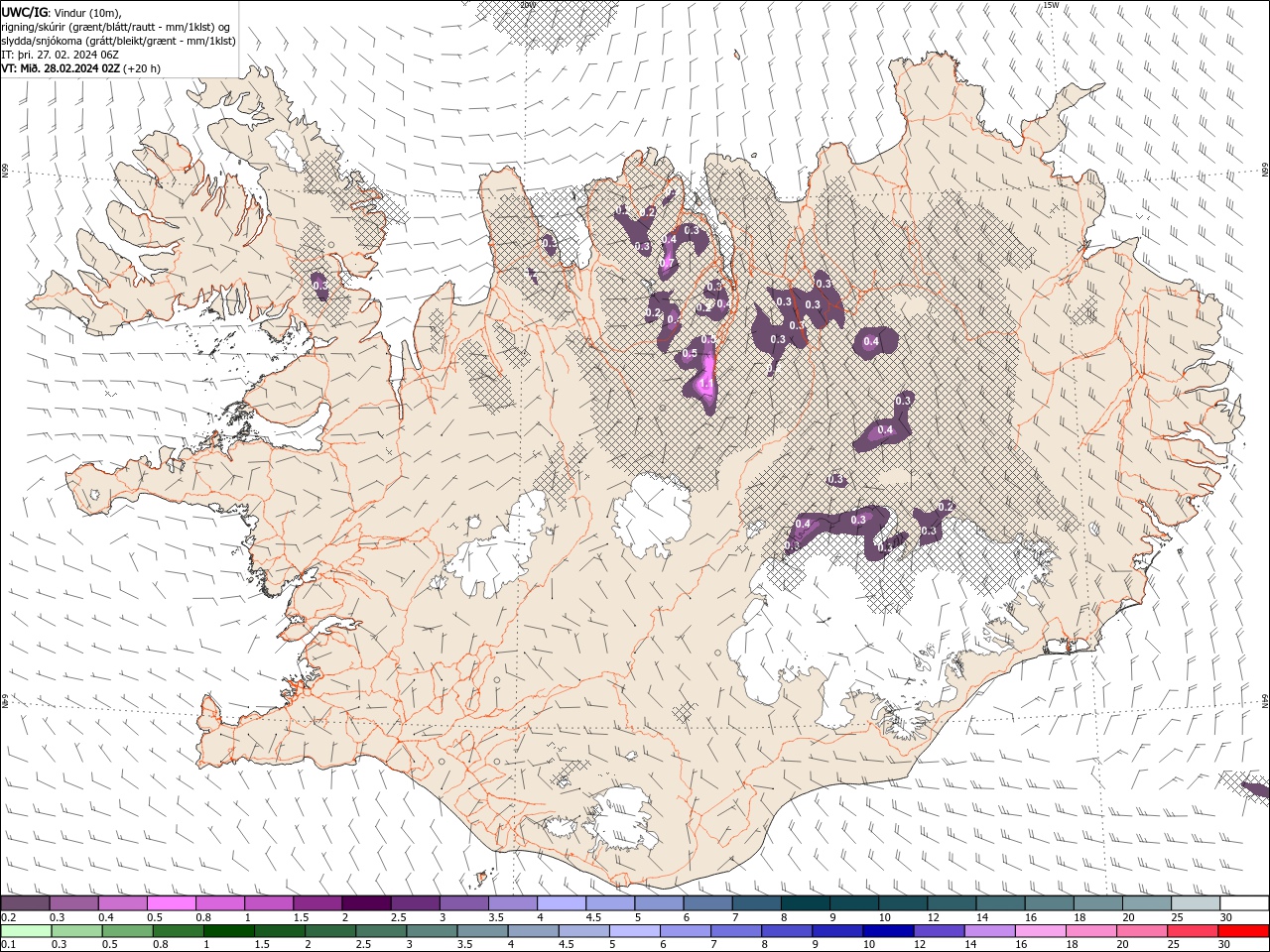
Task: Pick the darkest green 1 rain scale swatch
Action: click(228, 931)
